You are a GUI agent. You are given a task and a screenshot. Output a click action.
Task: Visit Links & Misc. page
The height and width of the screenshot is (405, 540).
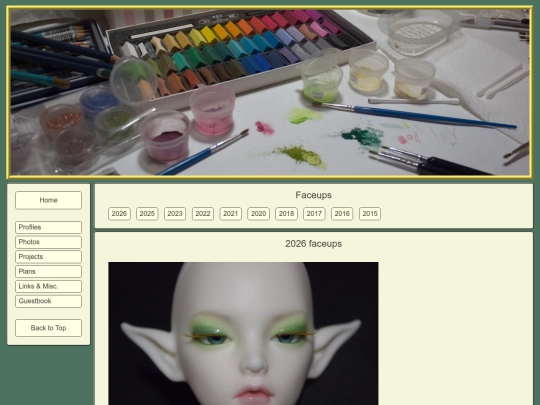point(48,286)
